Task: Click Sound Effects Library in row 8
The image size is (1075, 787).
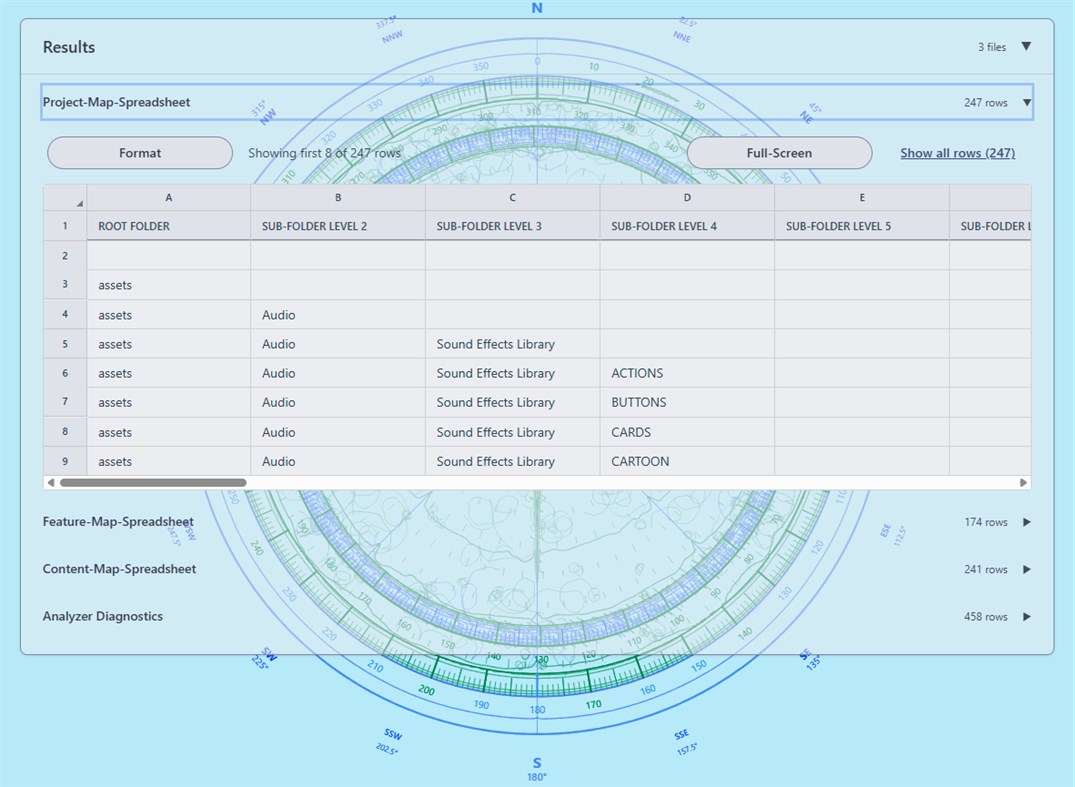Action: 512,432
